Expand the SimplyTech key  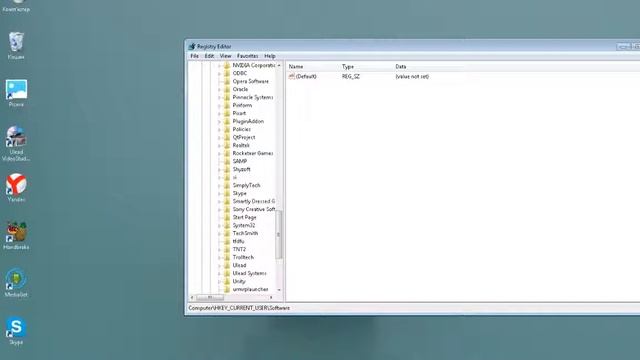(219, 185)
